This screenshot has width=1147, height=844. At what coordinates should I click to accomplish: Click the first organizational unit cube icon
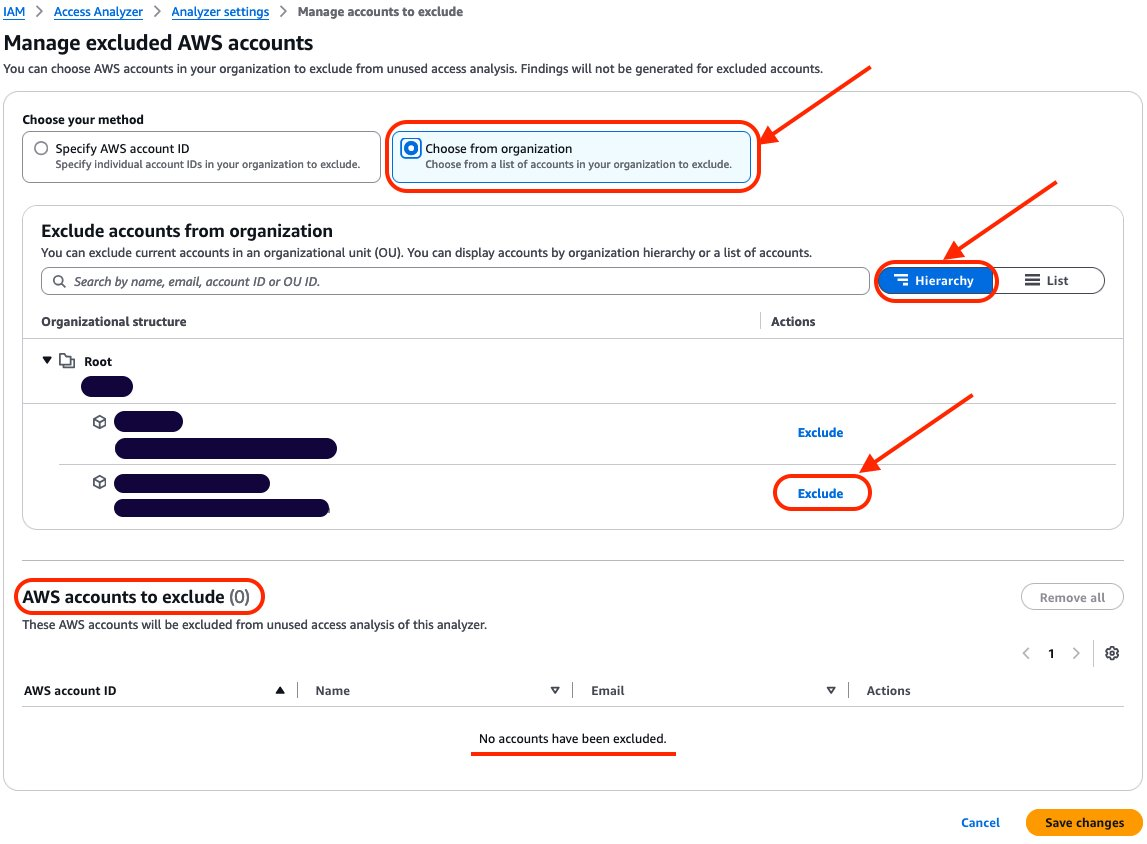point(100,421)
